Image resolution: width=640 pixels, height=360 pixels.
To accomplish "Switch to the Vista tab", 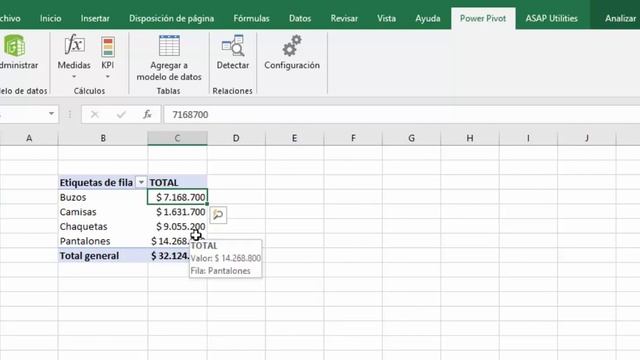I will tap(387, 18).
